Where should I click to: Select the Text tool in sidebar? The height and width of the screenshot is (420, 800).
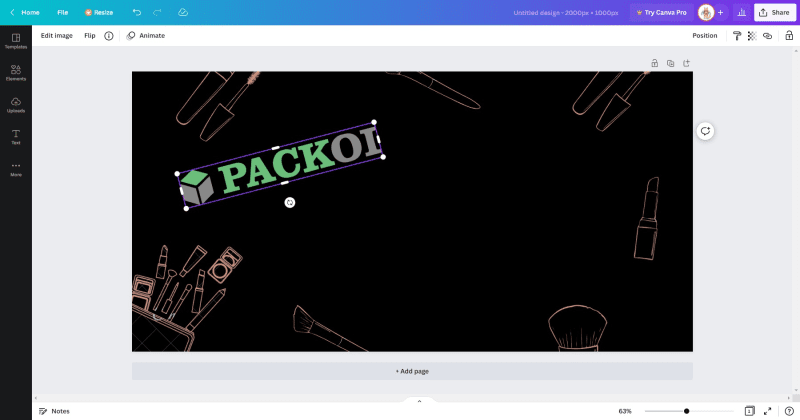tap(15, 136)
